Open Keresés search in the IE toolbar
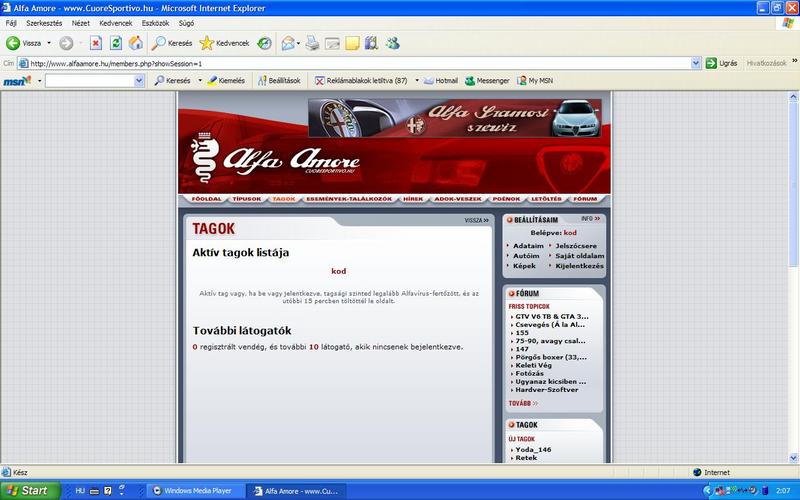800x500 pixels. [172, 43]
